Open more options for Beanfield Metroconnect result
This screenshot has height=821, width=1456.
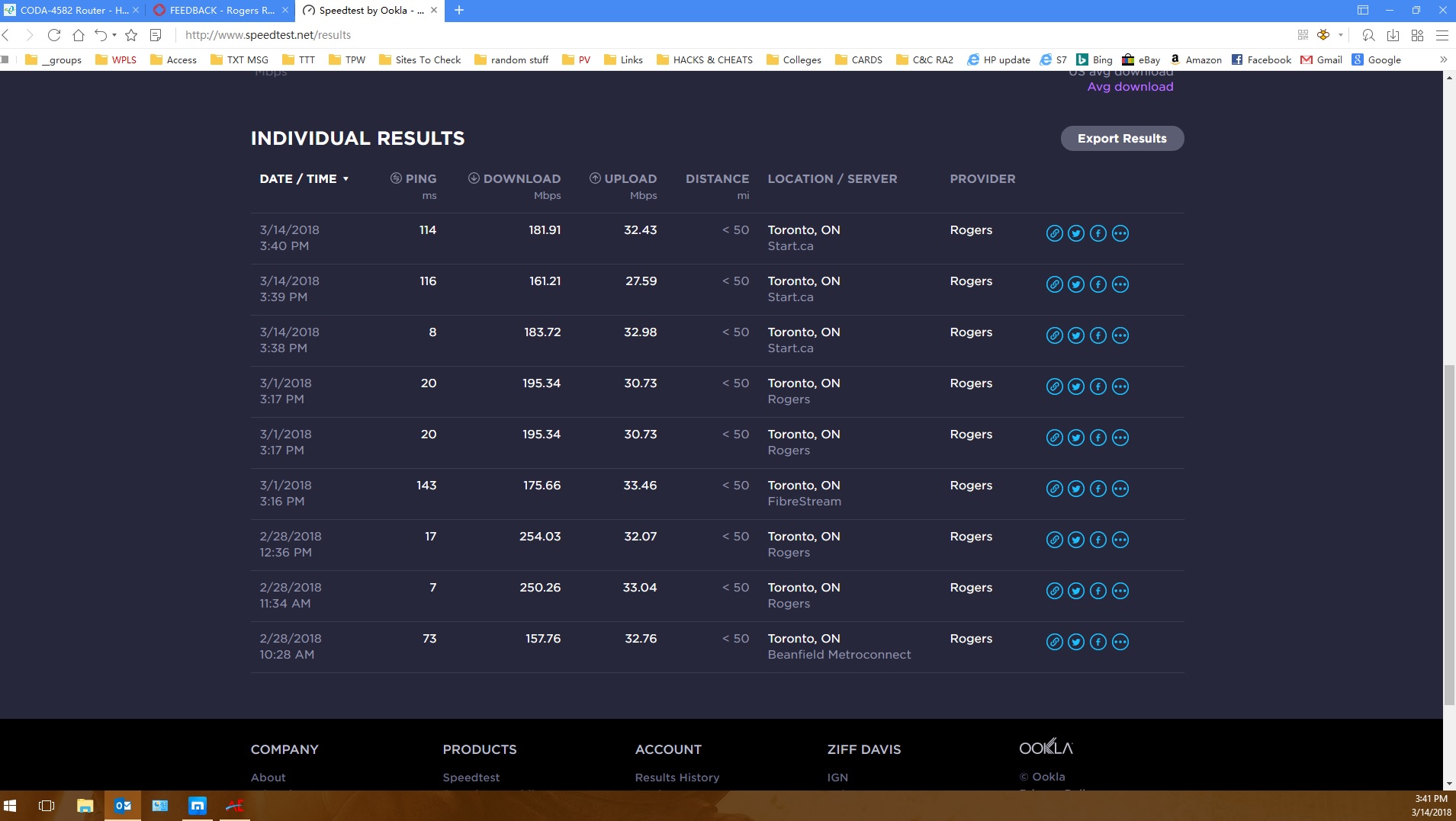pos(1120,642)
